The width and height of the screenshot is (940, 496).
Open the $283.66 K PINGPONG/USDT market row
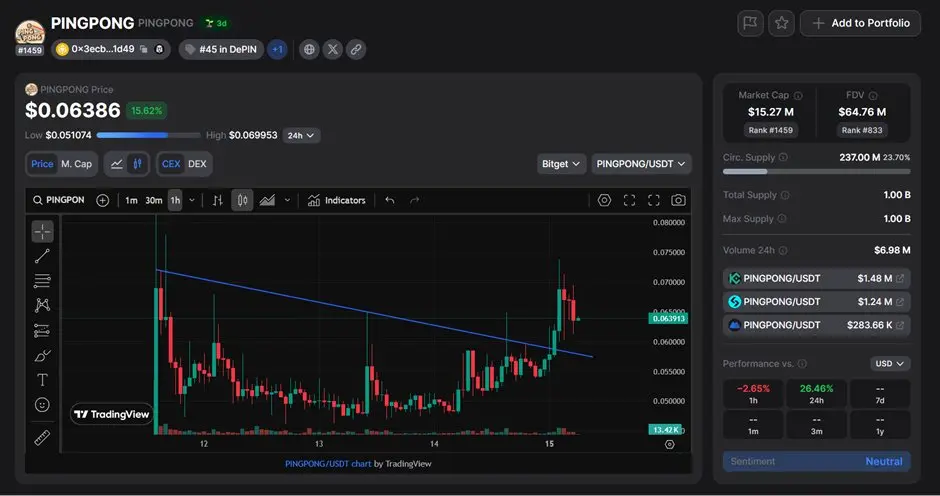click(x=817, y=325)
